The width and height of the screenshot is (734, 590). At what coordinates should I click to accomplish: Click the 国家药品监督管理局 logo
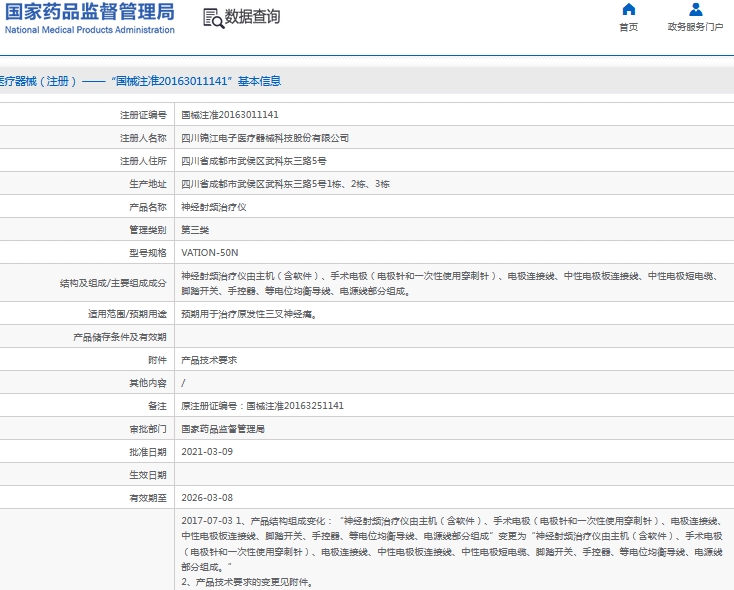point(89,12)
